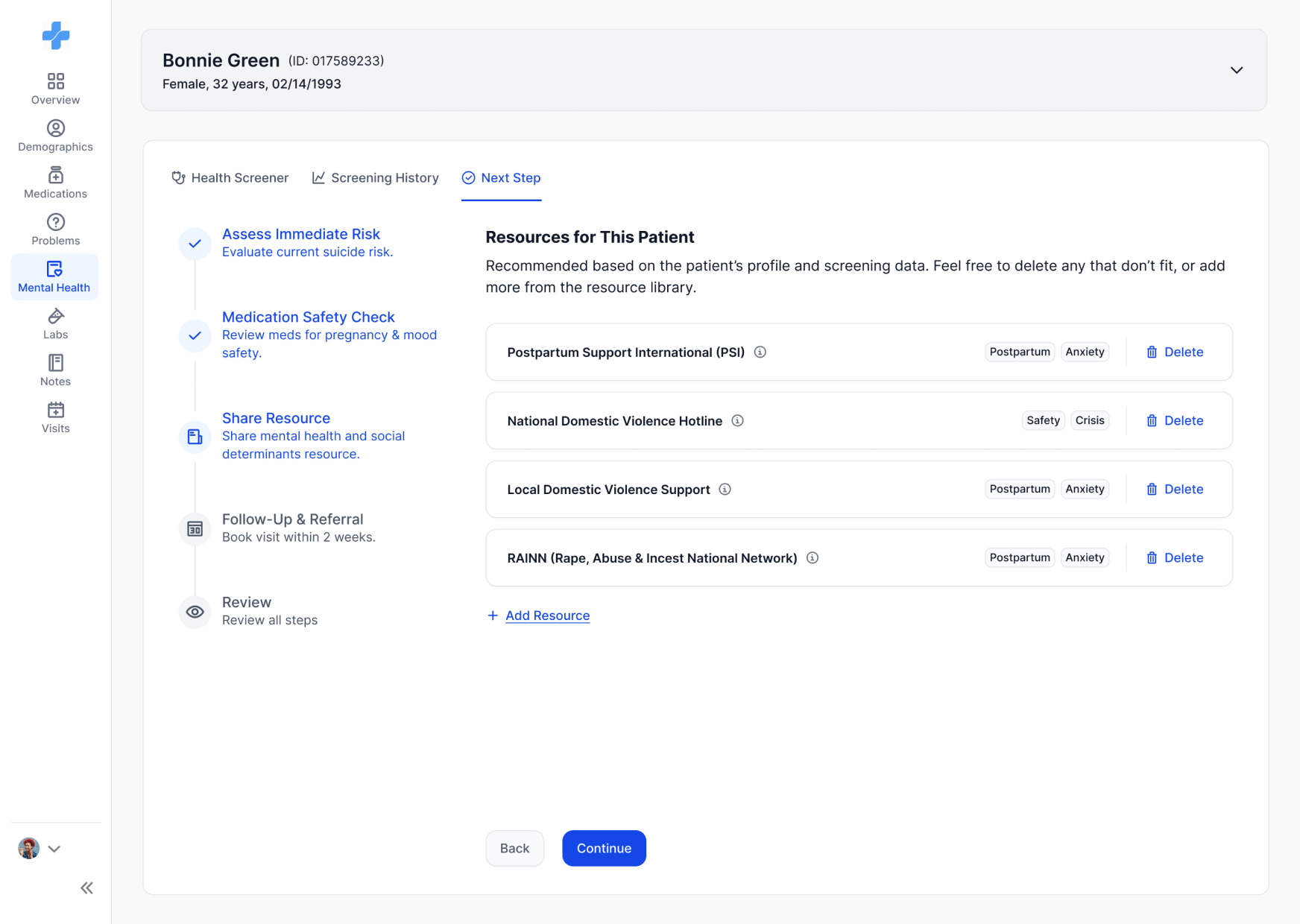Click the blue cross app logo
1300x924 pixels.
click(56, 35)
